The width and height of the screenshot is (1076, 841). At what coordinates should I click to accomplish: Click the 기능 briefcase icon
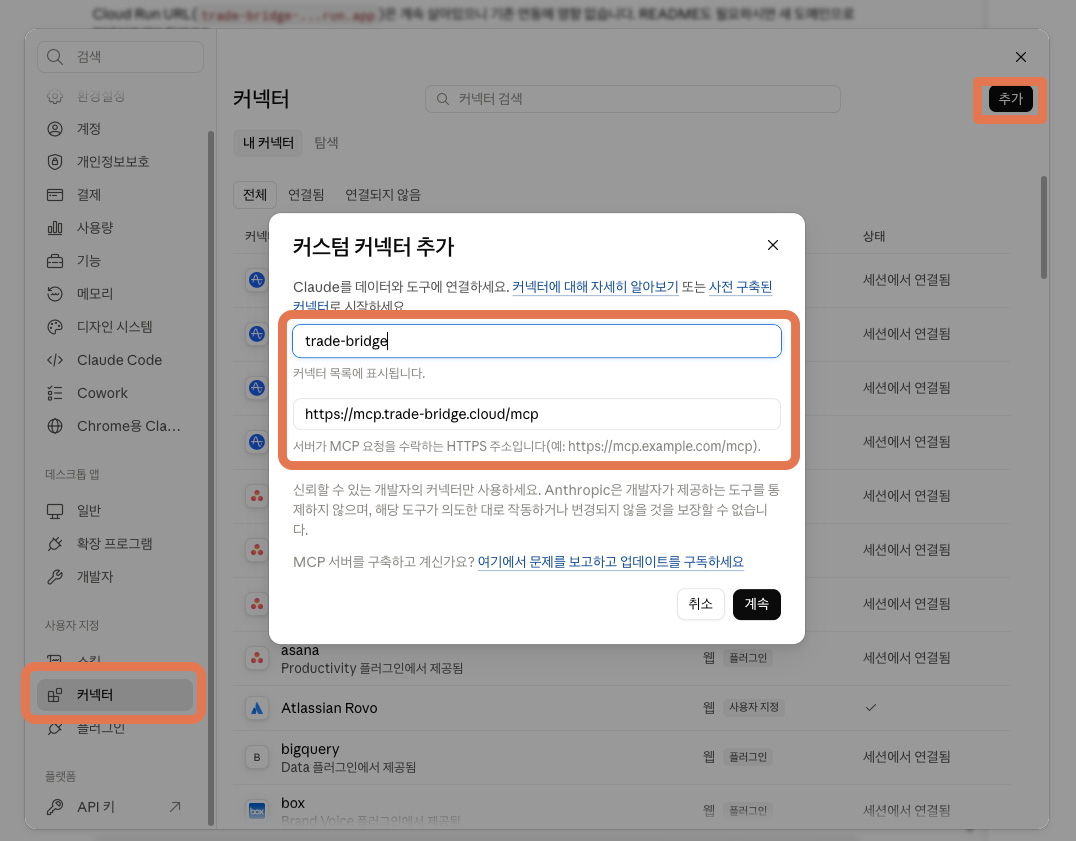pyautogui.click(x=55, y=261)
